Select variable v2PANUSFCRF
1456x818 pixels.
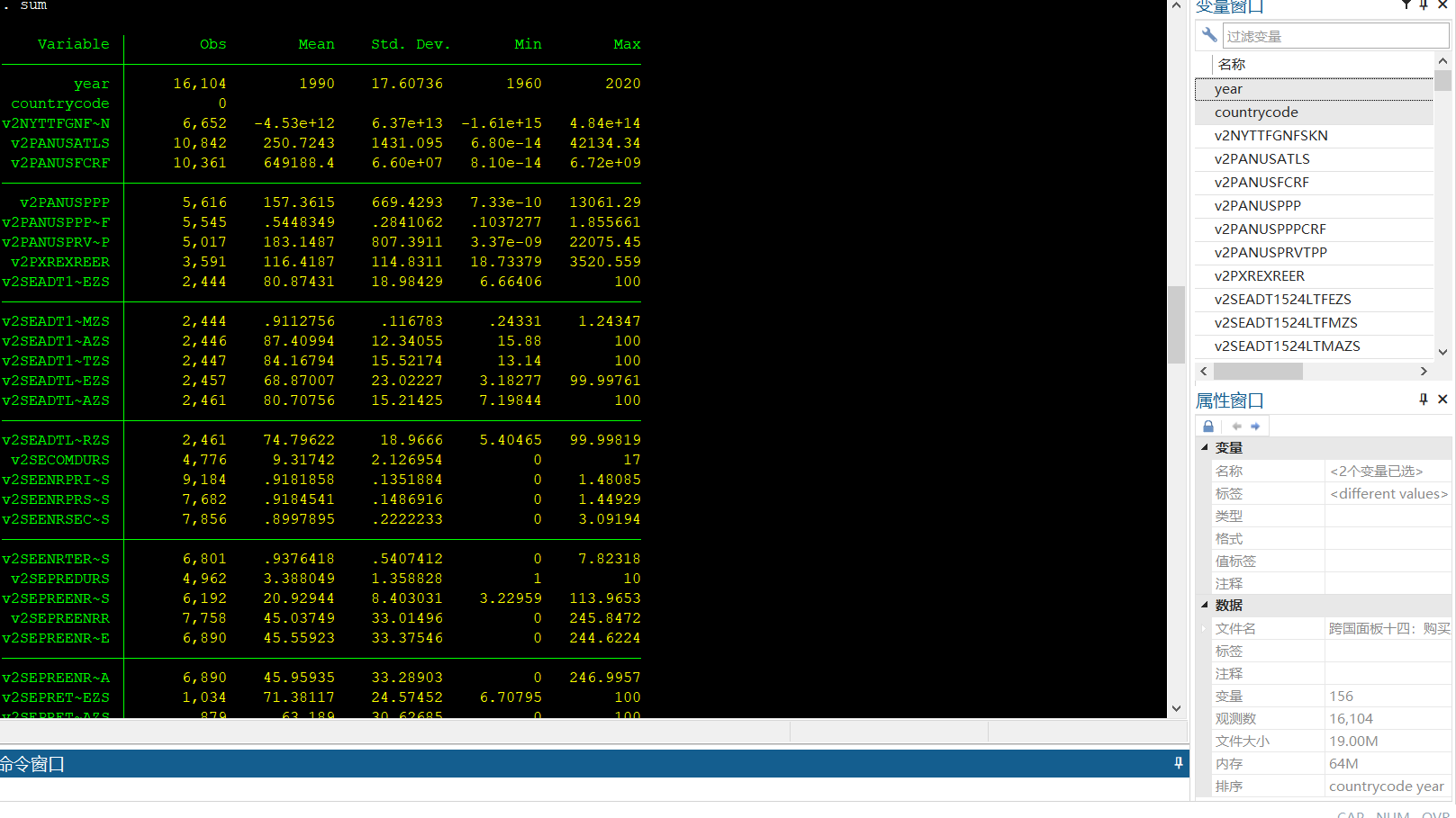coord(1314,182)
